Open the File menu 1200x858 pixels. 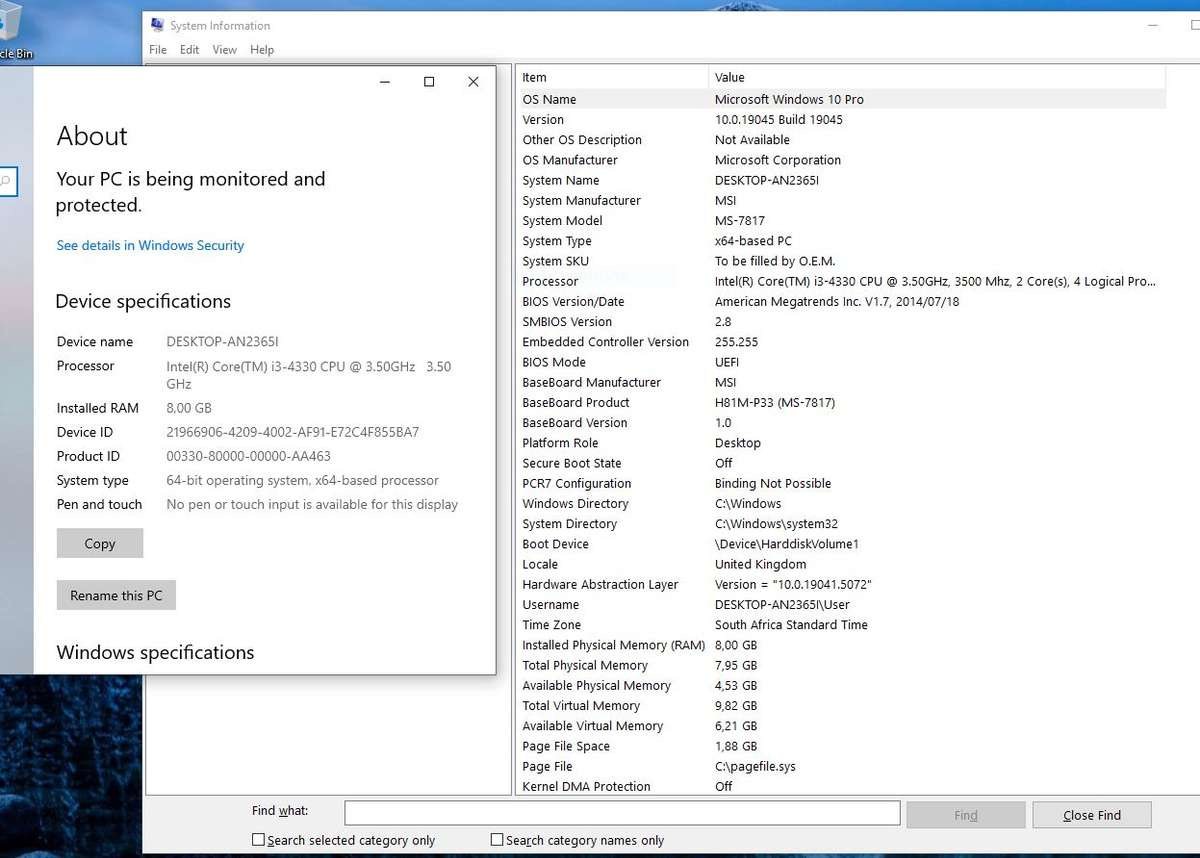click(158, 50)
